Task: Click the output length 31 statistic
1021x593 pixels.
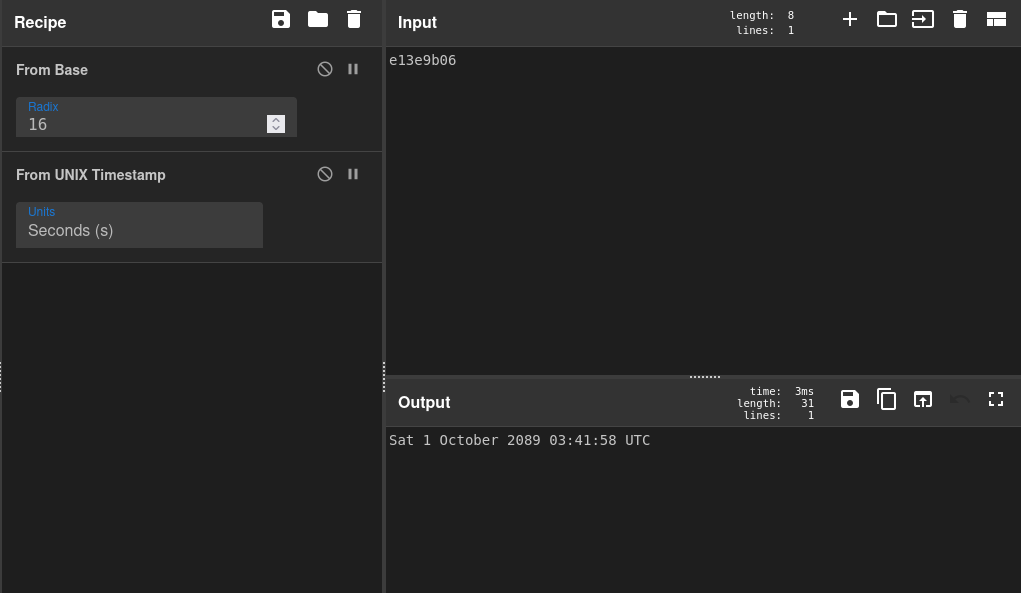Action: [776, 403]
